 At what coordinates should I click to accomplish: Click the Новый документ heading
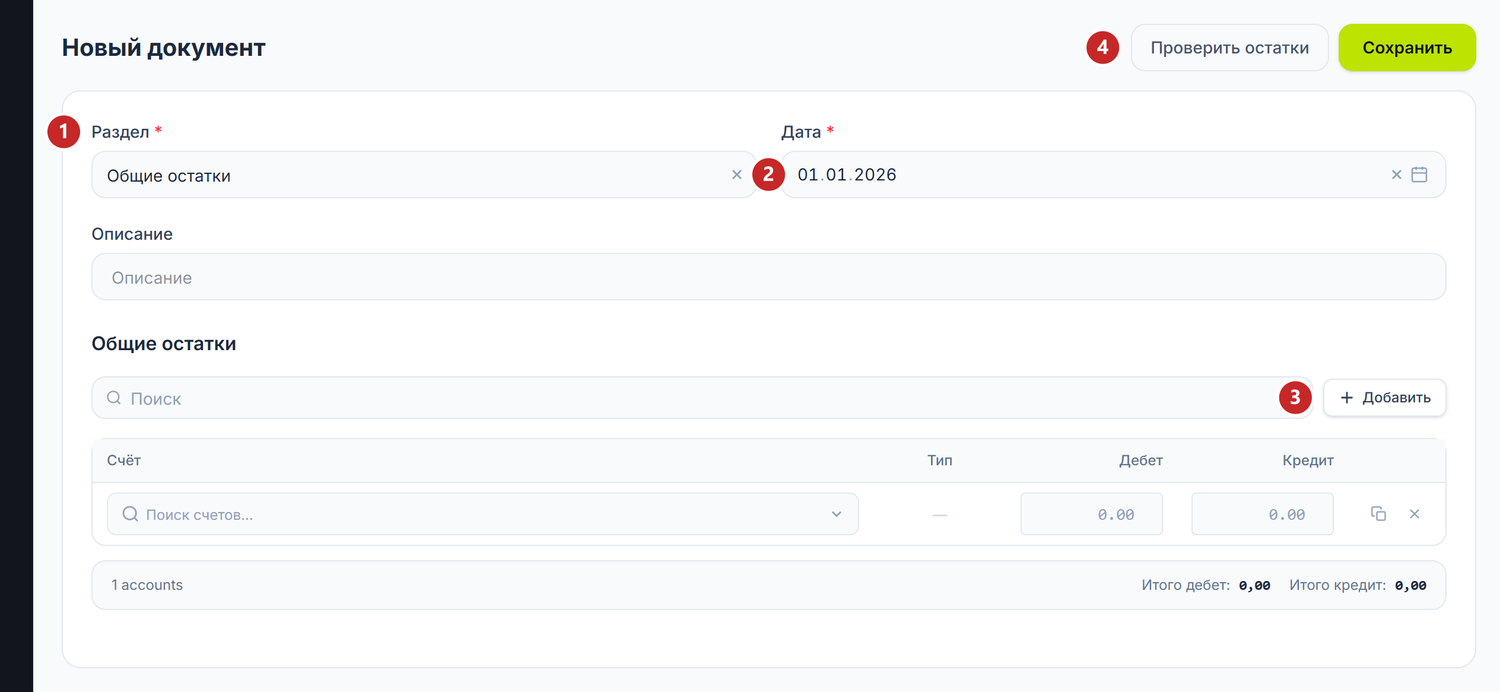[164, 48]
